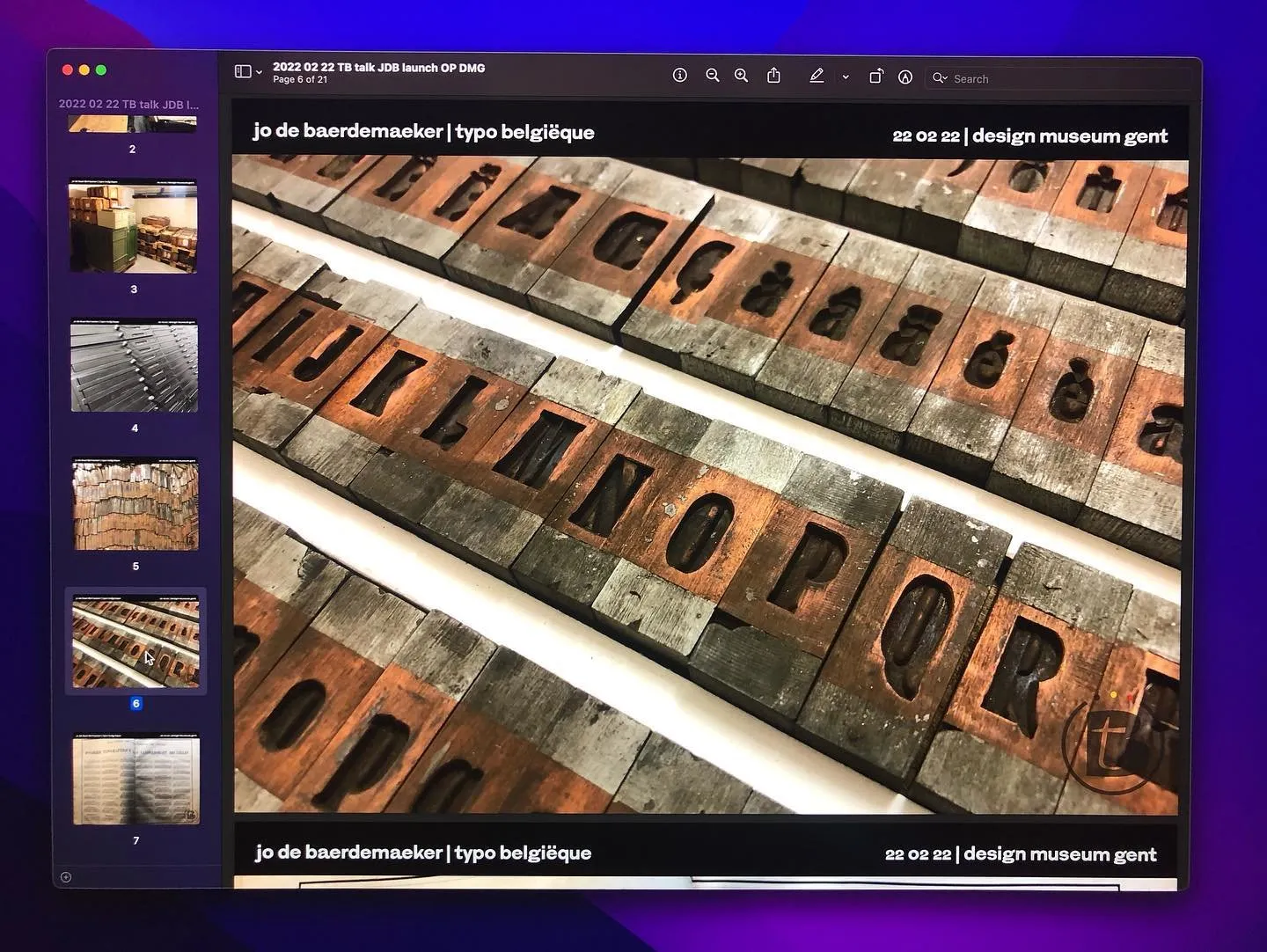1267x952 pixels.
Task: Select page 4 thumbnail in sidebar
Action: pyautogui.click(x=135, y=366)
